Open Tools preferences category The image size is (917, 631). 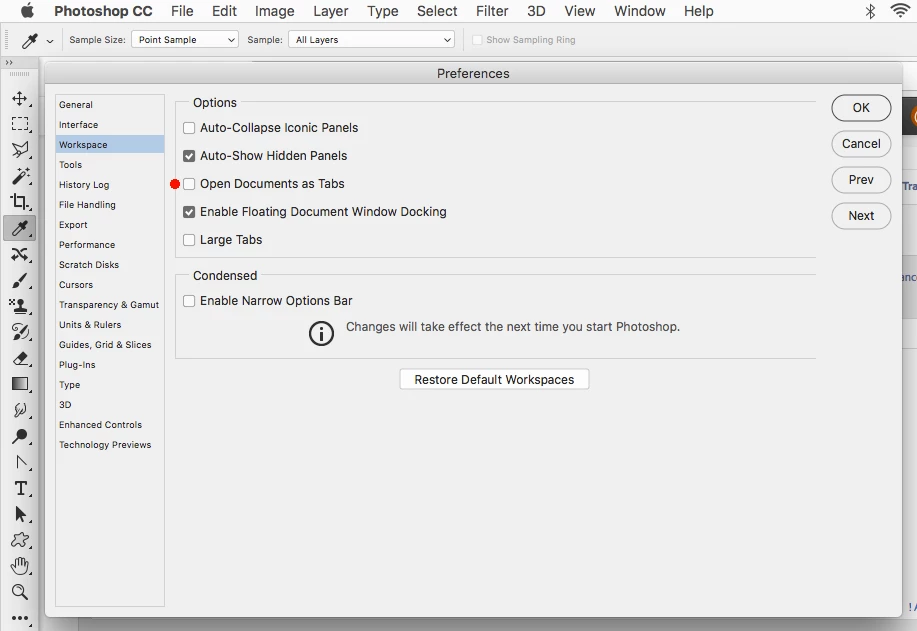pos(110,165)
